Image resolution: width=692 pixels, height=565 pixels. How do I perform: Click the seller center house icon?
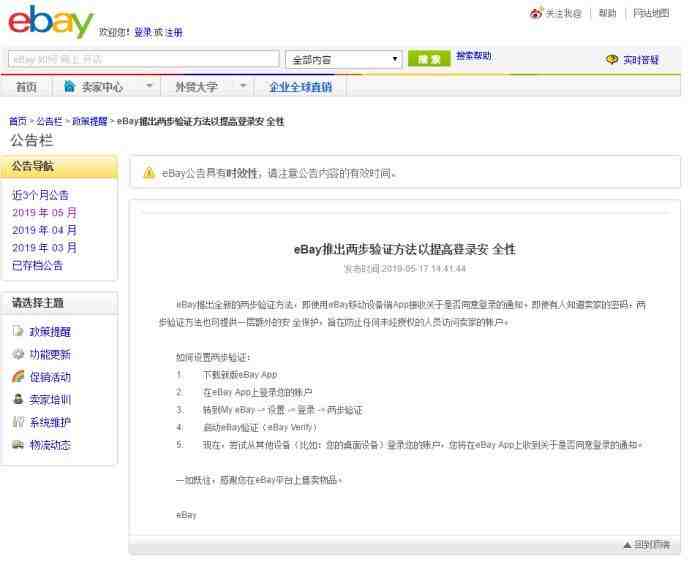click(69, 87)
